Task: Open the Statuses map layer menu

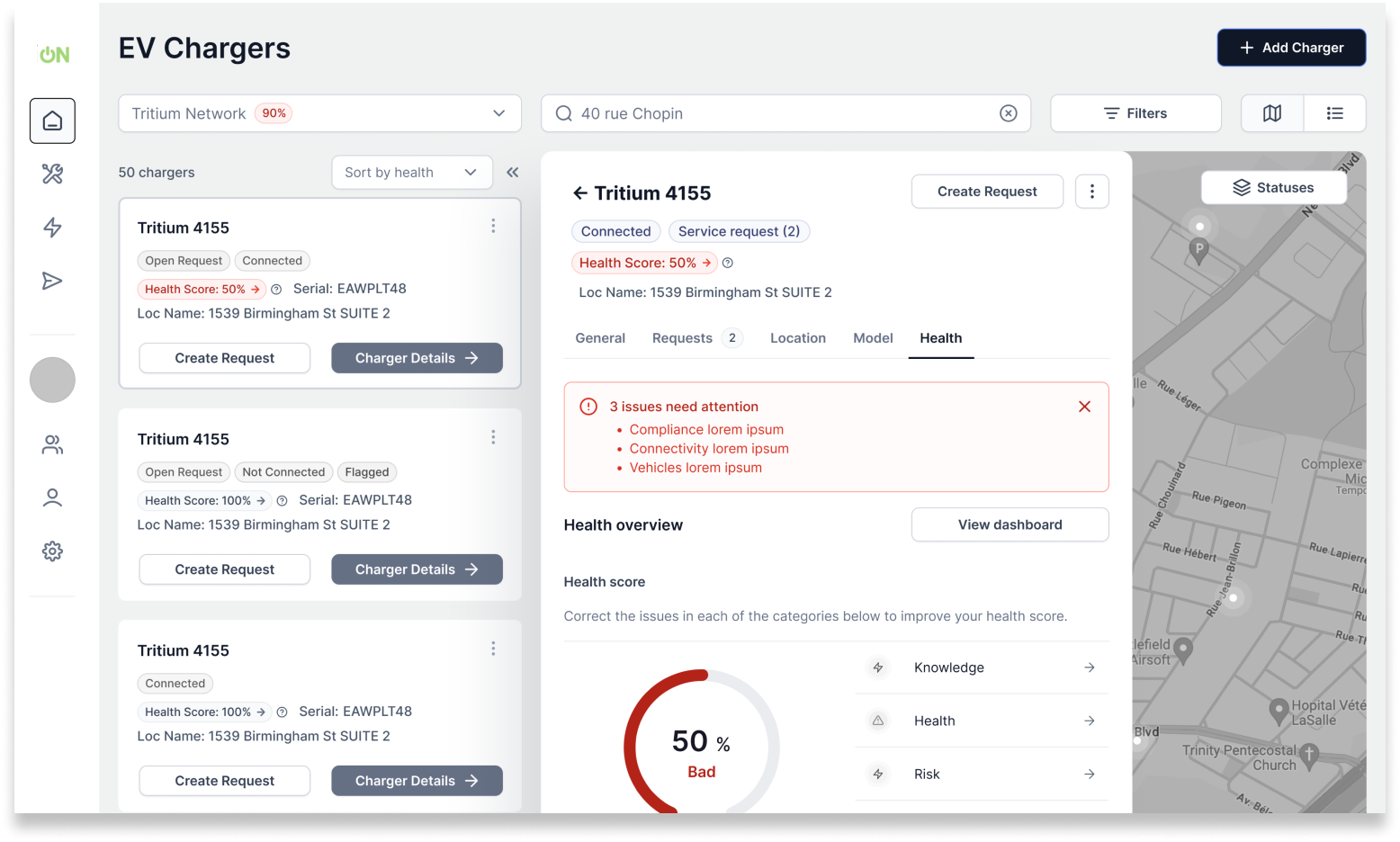Action: tap(1274, 187)
